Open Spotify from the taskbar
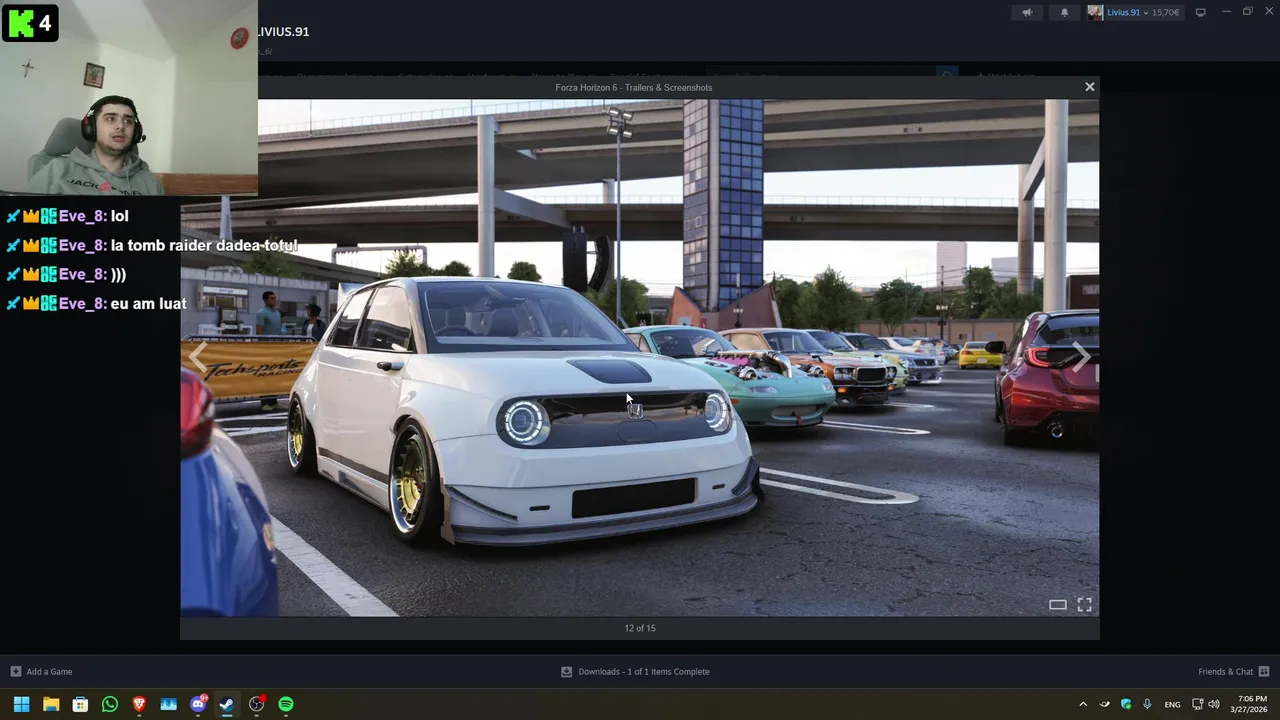The image size is (1280, 720). (286, 704)
